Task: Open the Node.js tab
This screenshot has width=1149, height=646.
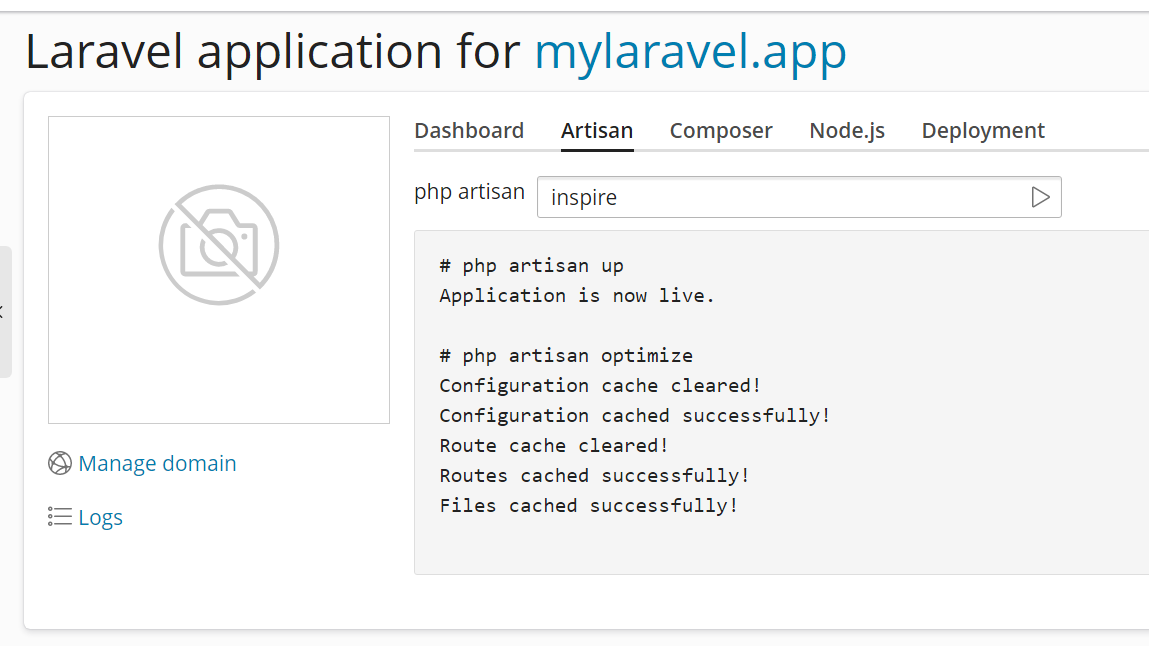Action: click(x=846, y=130)
